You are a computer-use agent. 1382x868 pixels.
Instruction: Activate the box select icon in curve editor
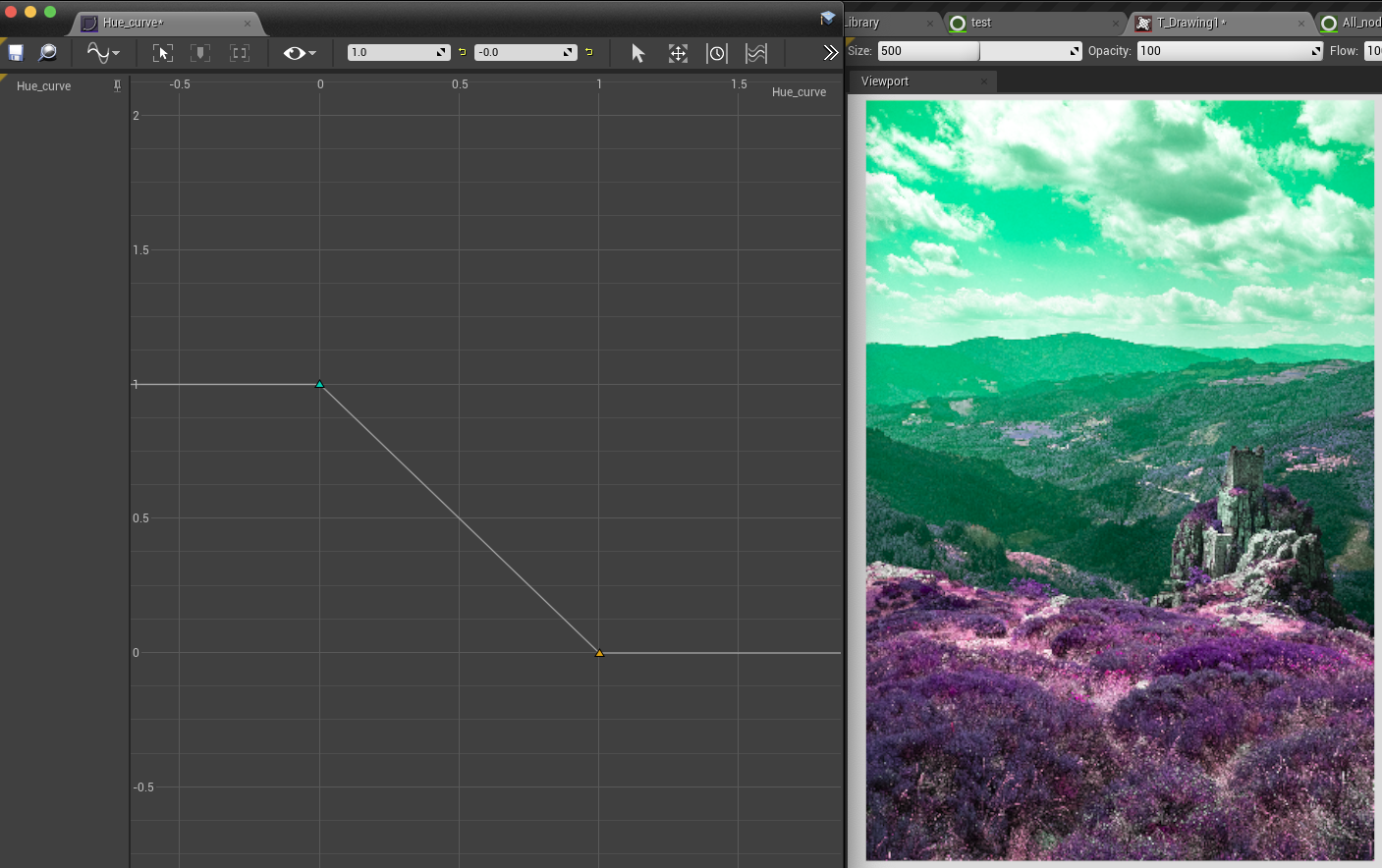[x=162, y=52]
